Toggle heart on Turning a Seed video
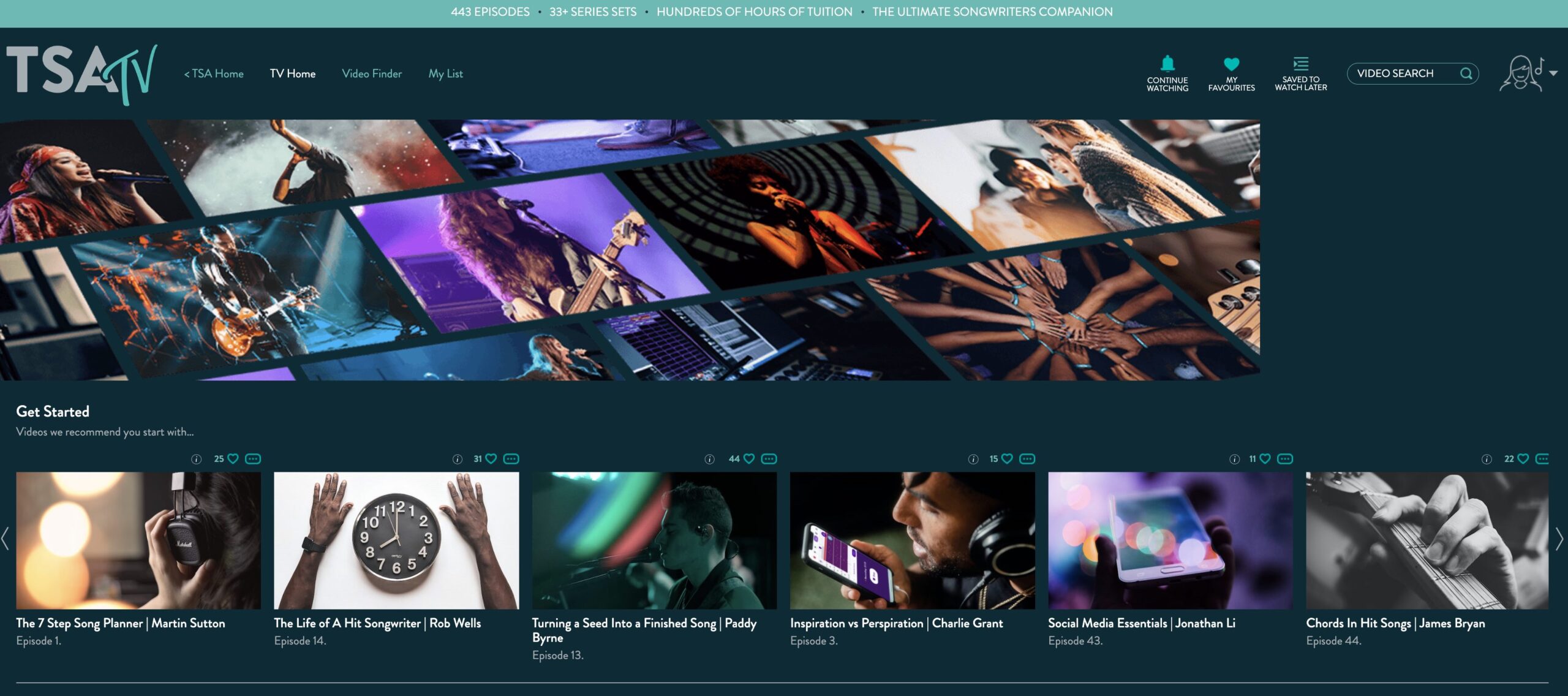Screen dimensions: 1568x696 click(748, 459)
